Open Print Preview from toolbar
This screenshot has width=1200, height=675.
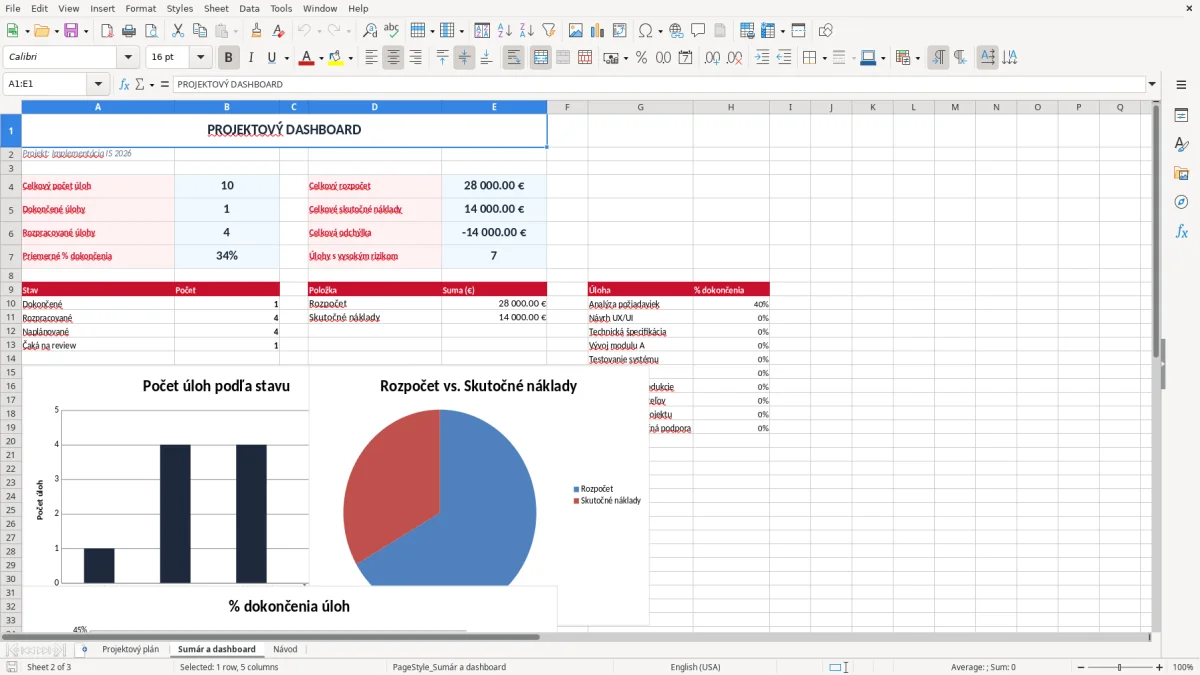click(151, 31)
